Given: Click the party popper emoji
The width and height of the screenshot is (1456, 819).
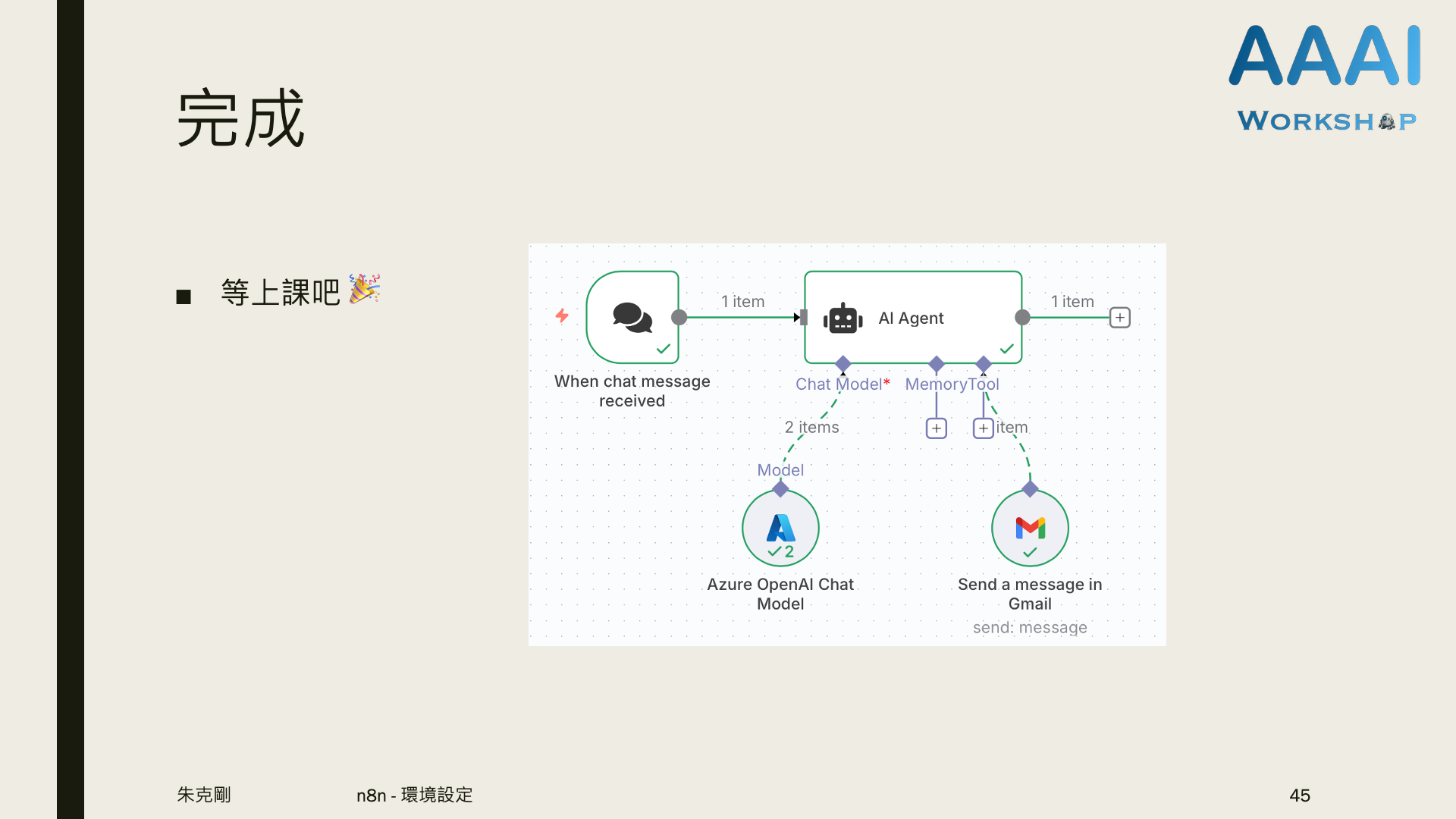Looking at the screenshot, I should pyautogui.click(x=364, y=289).
